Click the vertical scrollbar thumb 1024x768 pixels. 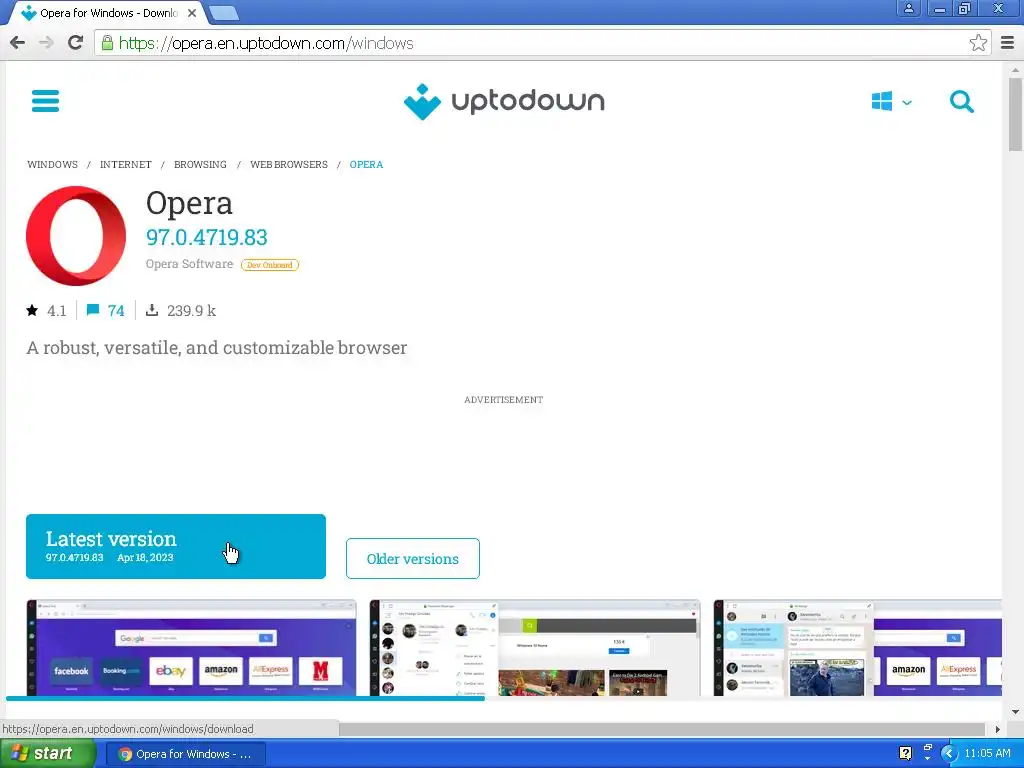1016,114
